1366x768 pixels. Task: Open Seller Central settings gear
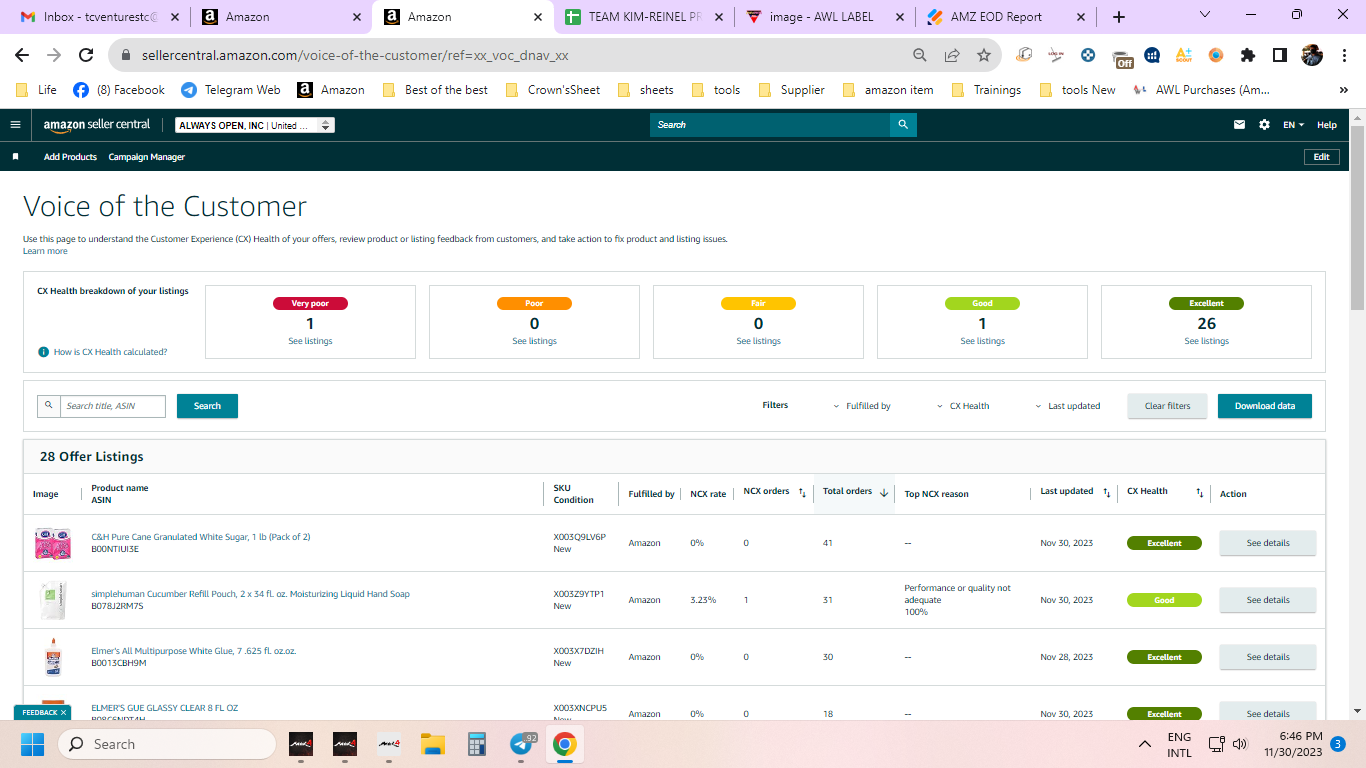(1265, 125)
